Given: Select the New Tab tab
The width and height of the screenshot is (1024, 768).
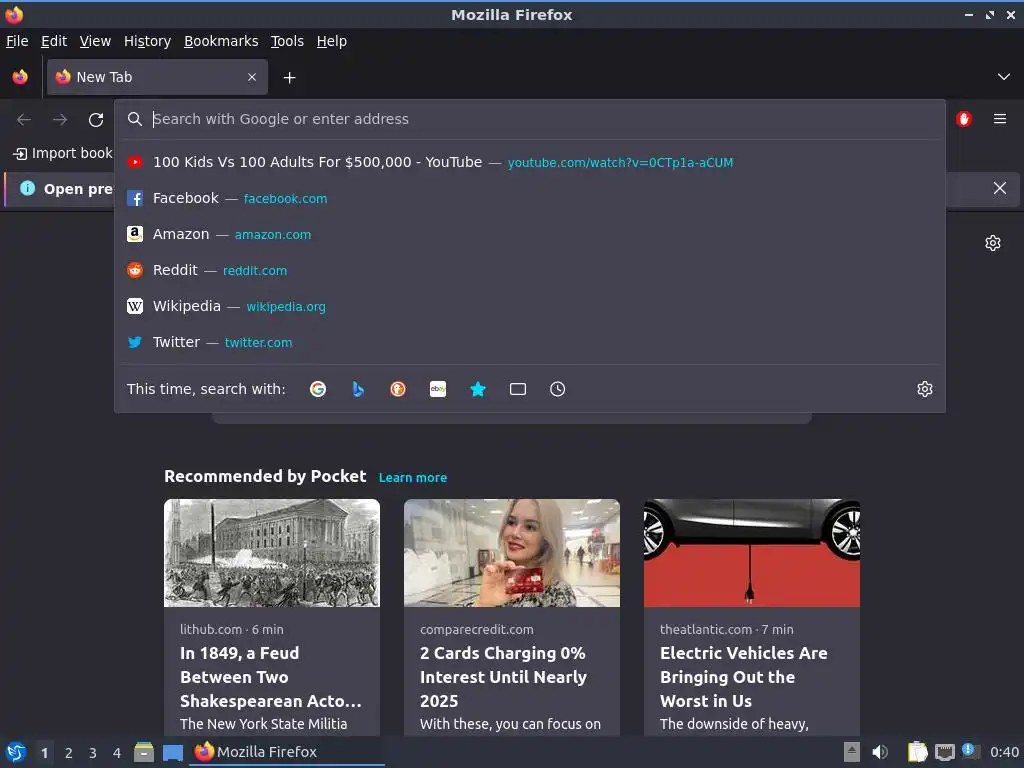Looking at the screenshot, I should click(157, 77).
